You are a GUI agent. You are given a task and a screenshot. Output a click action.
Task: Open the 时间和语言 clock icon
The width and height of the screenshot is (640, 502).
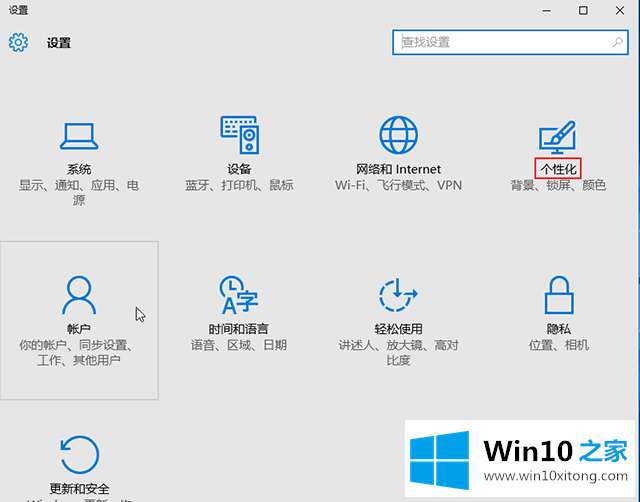(239, 295)
